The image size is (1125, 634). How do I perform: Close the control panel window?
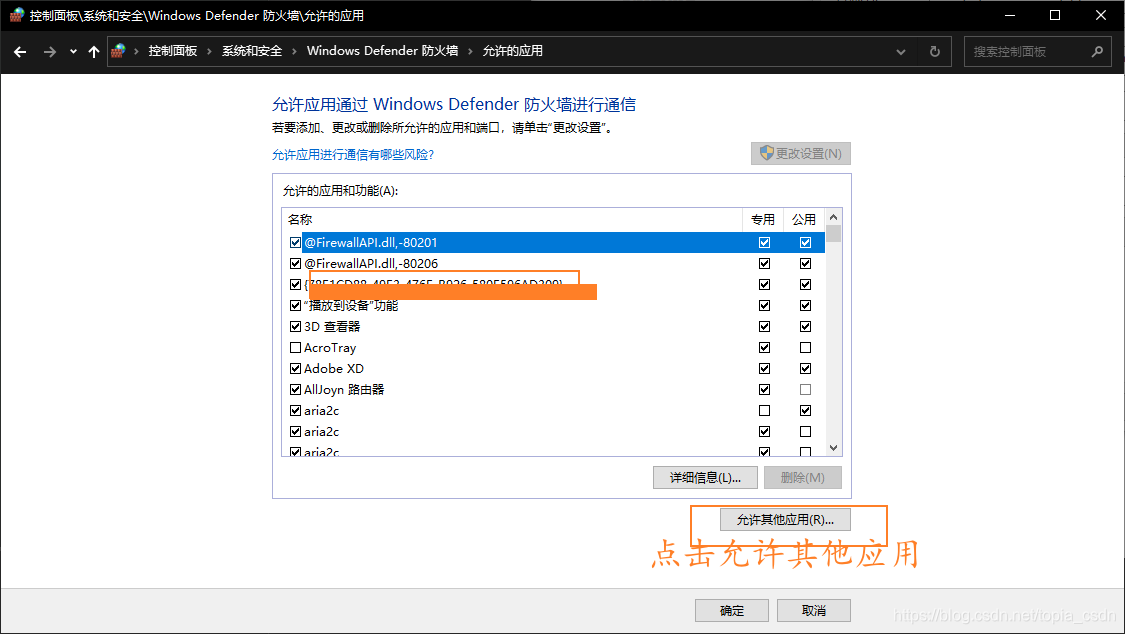pyautogui.click(x=1101, y=15)
